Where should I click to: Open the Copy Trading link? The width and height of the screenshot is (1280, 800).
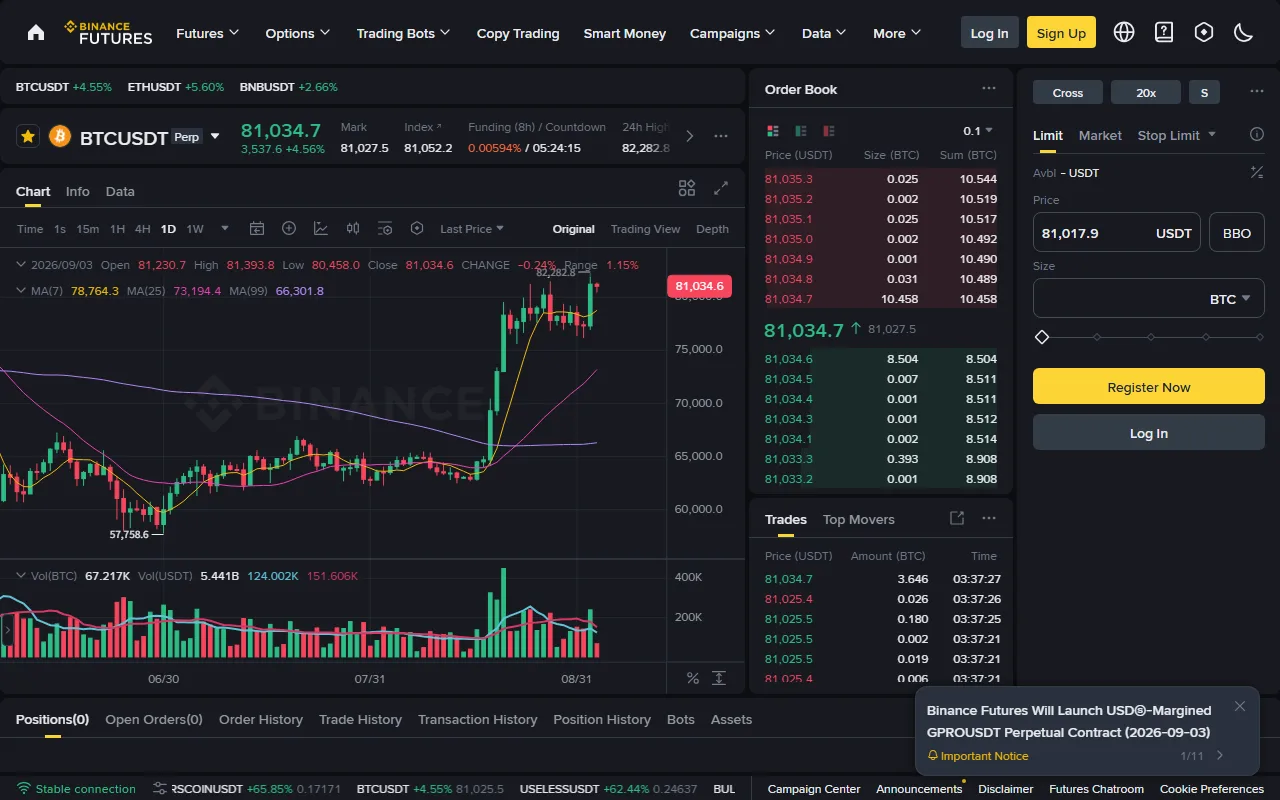pos(518,33)
